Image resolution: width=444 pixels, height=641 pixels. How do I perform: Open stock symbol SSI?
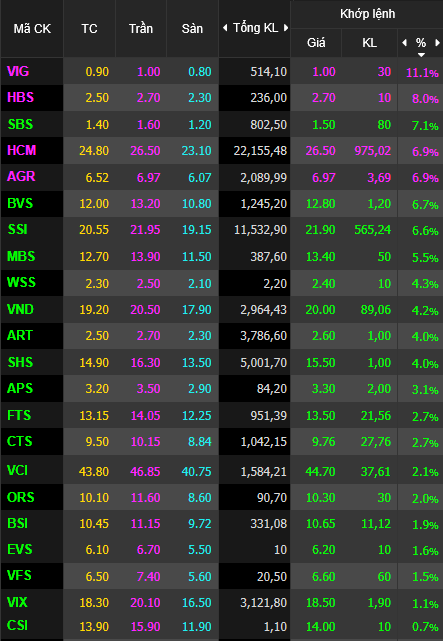click(18, 229)
